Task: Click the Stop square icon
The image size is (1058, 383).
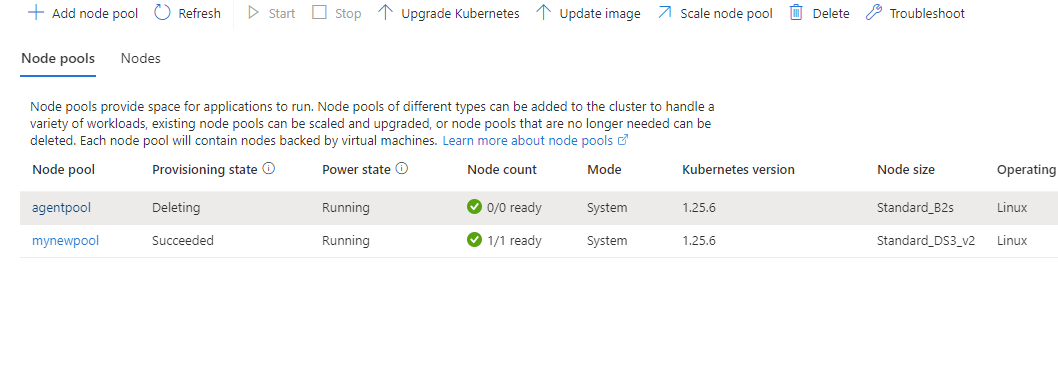Action: click(x=320, y=13)
